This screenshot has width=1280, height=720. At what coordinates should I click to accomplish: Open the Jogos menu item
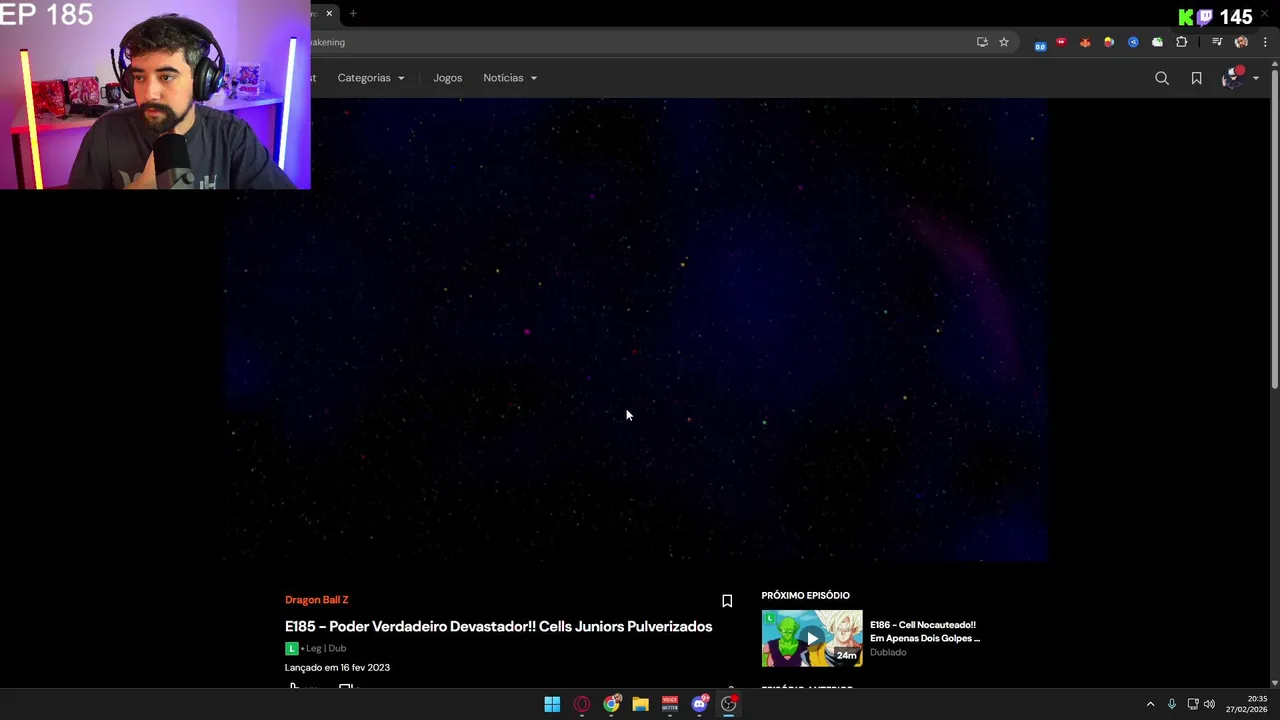447,78
